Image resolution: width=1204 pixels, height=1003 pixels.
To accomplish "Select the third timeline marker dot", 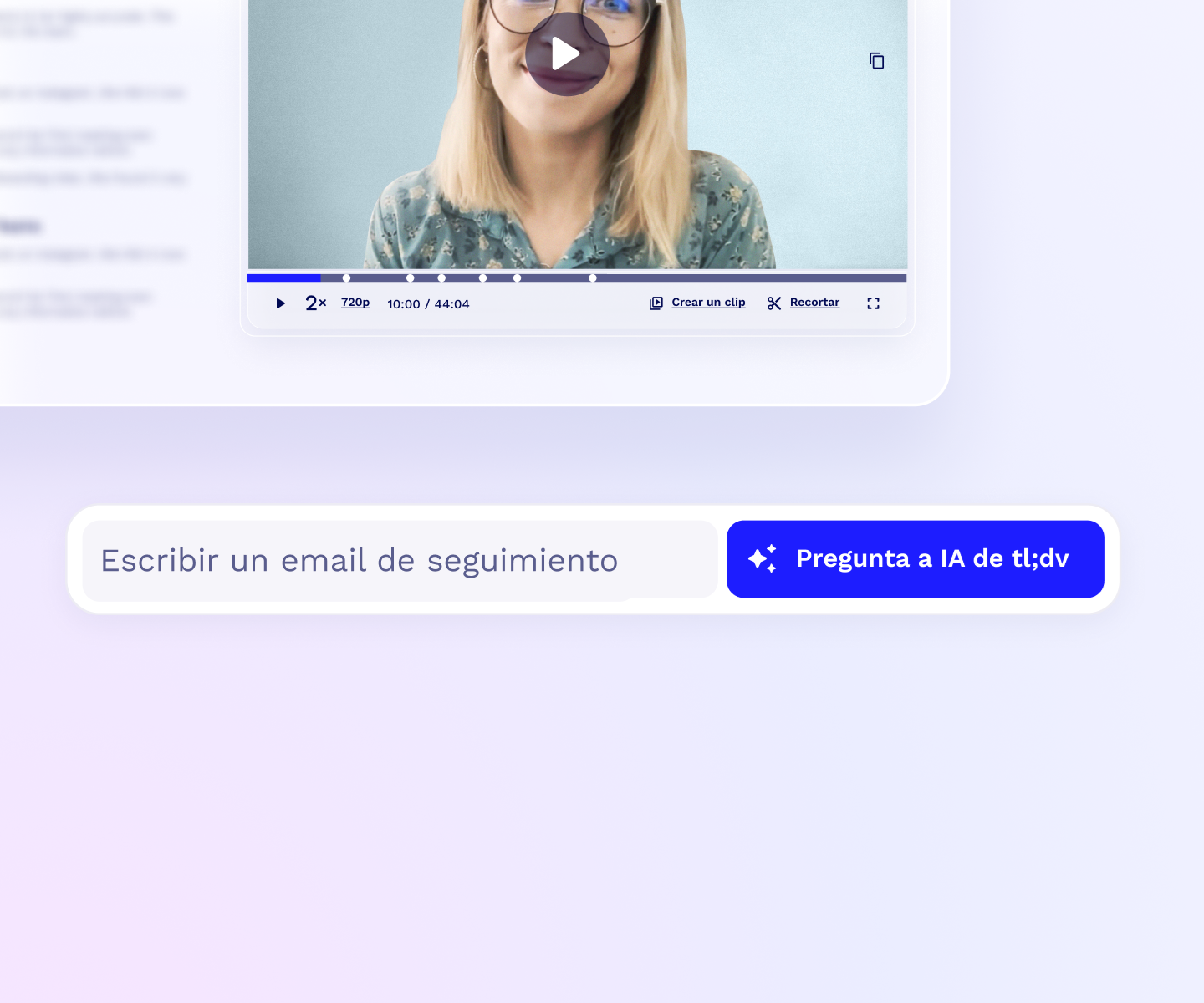I will pyautogui.click(x=441, y=278).
